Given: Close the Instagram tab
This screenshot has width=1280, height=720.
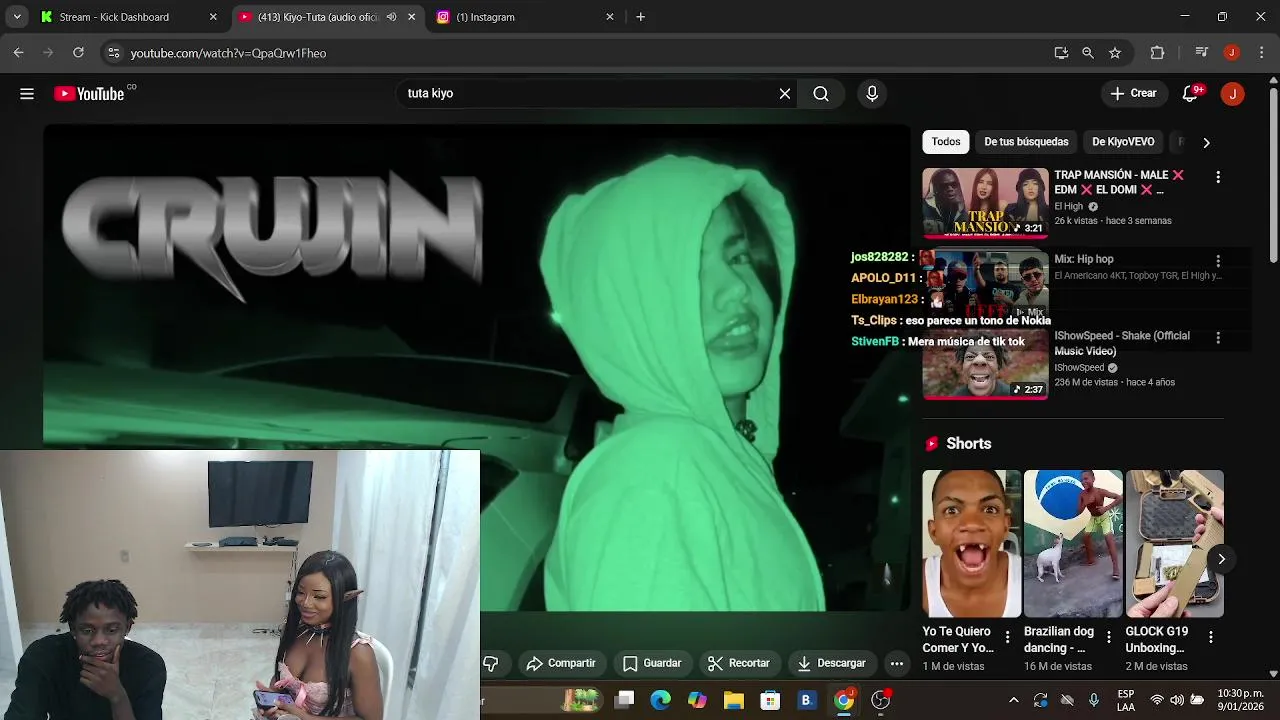Looking at the screenshot, I should click(610, 17).
